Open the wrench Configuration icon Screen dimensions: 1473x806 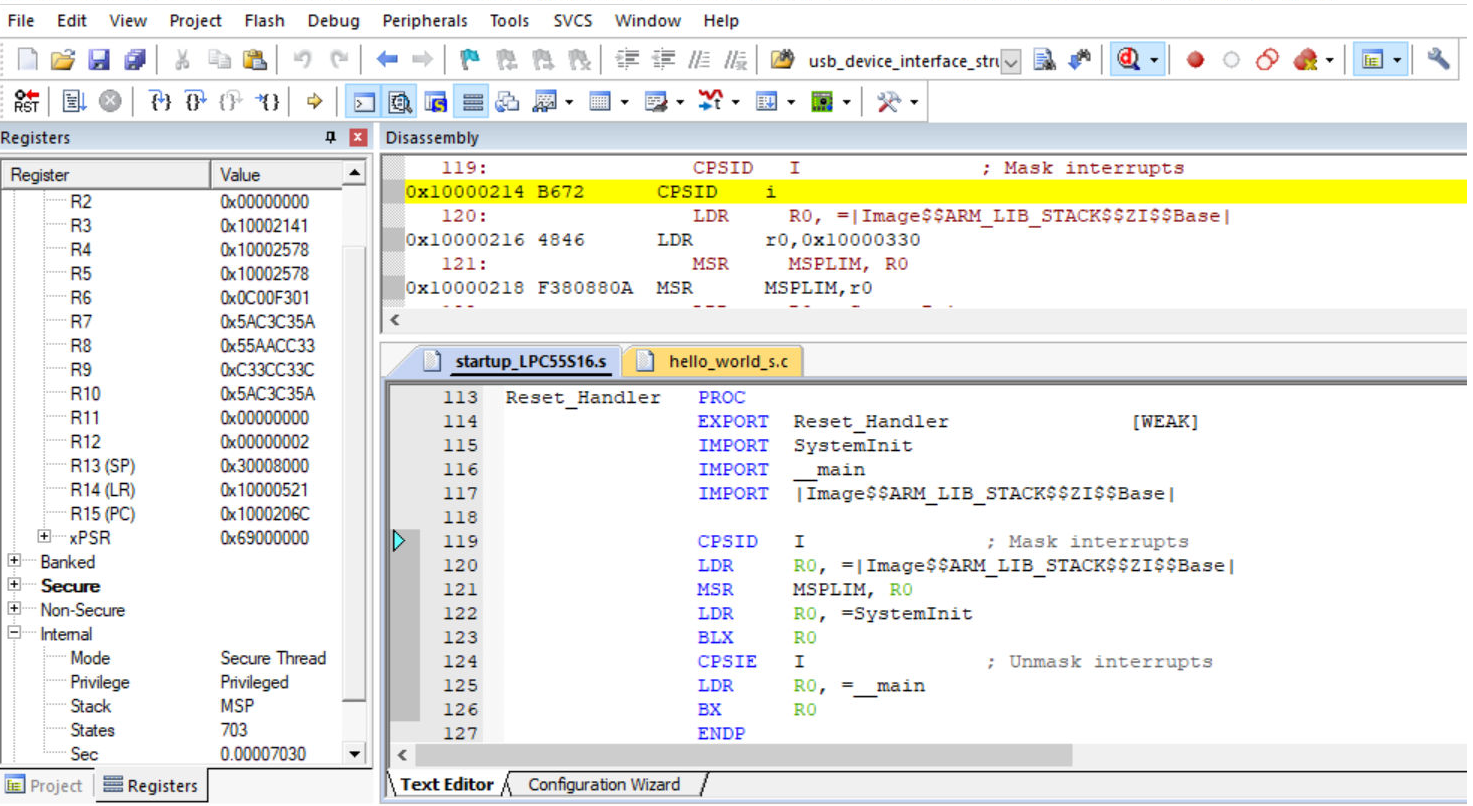[1438, 60]
